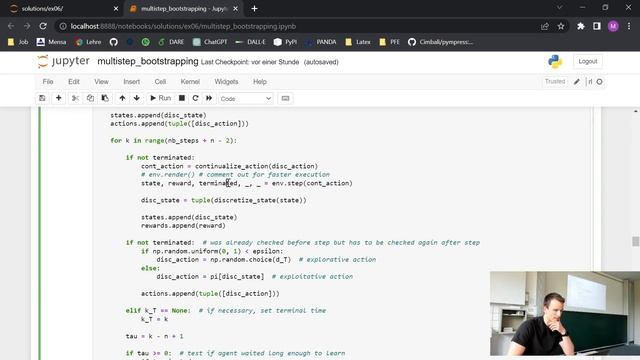Click the Last Checkpoint text
This screenshot has width=640, height=360.
[250, 62]
